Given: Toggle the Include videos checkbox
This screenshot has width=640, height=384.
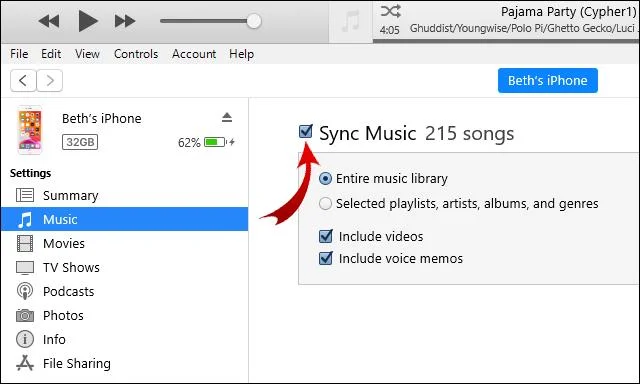Looking at the screenshot, I should coord(326,236).
